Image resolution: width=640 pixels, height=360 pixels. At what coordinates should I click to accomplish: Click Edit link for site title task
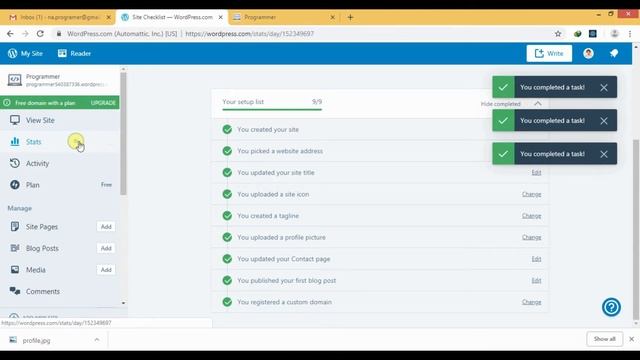tap(536, 173)
